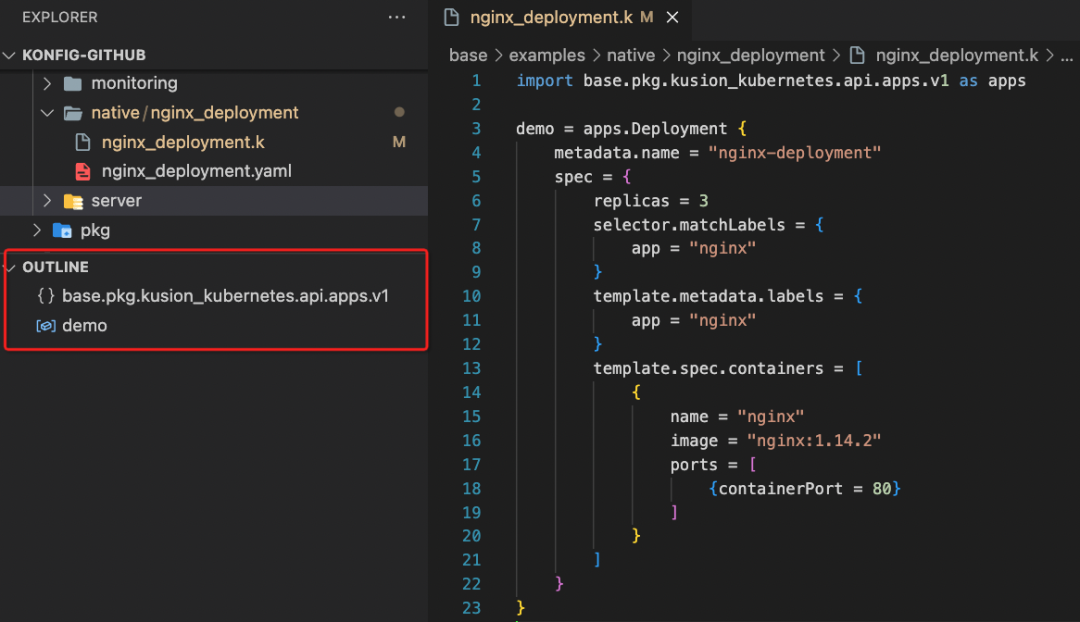The image size is (1080, 622).
Task: Collapse the OUTLINE panel section
Action: pyautogui.click(x=10, y=267)
